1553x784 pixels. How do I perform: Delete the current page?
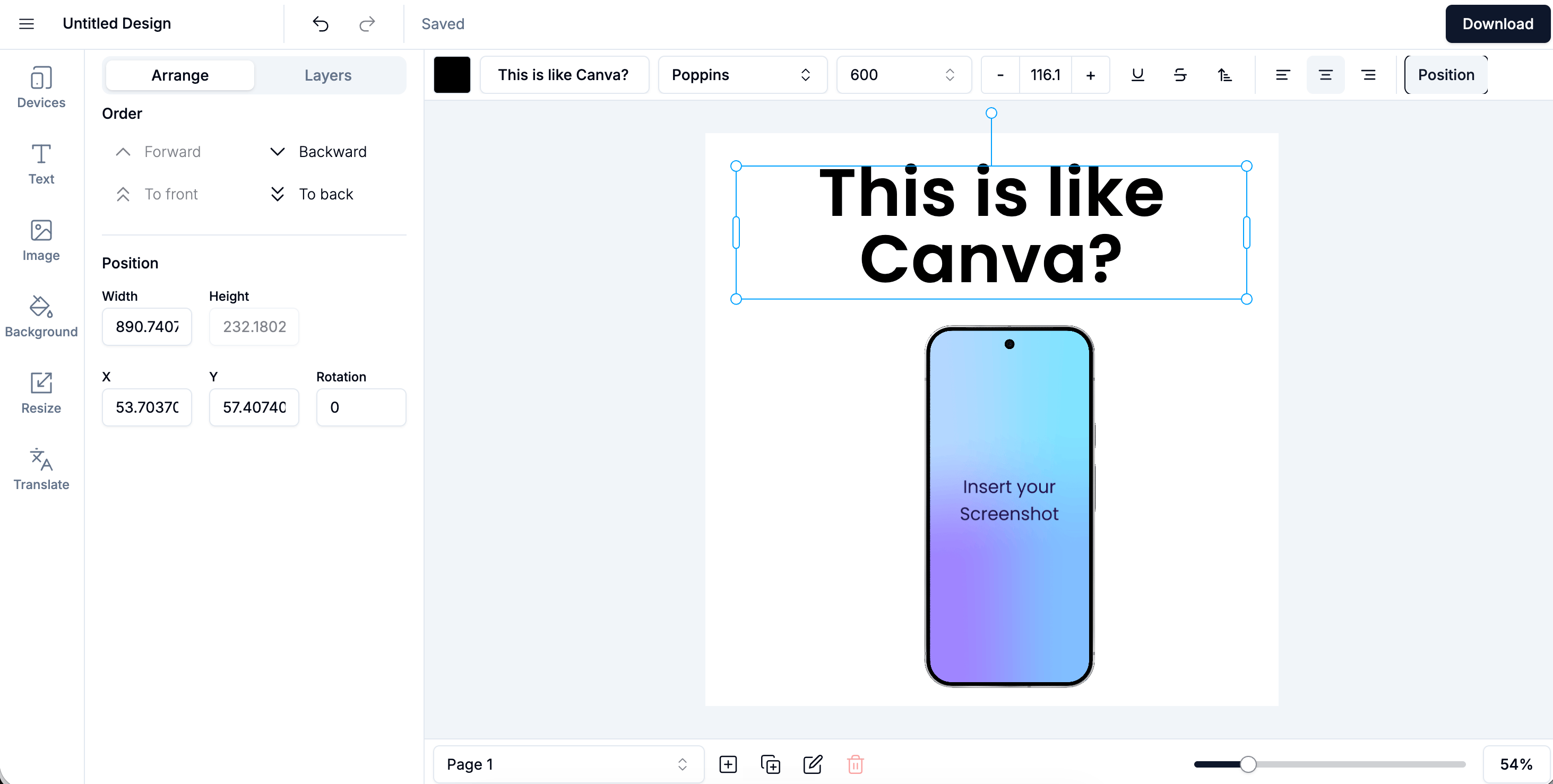point(855,764)
